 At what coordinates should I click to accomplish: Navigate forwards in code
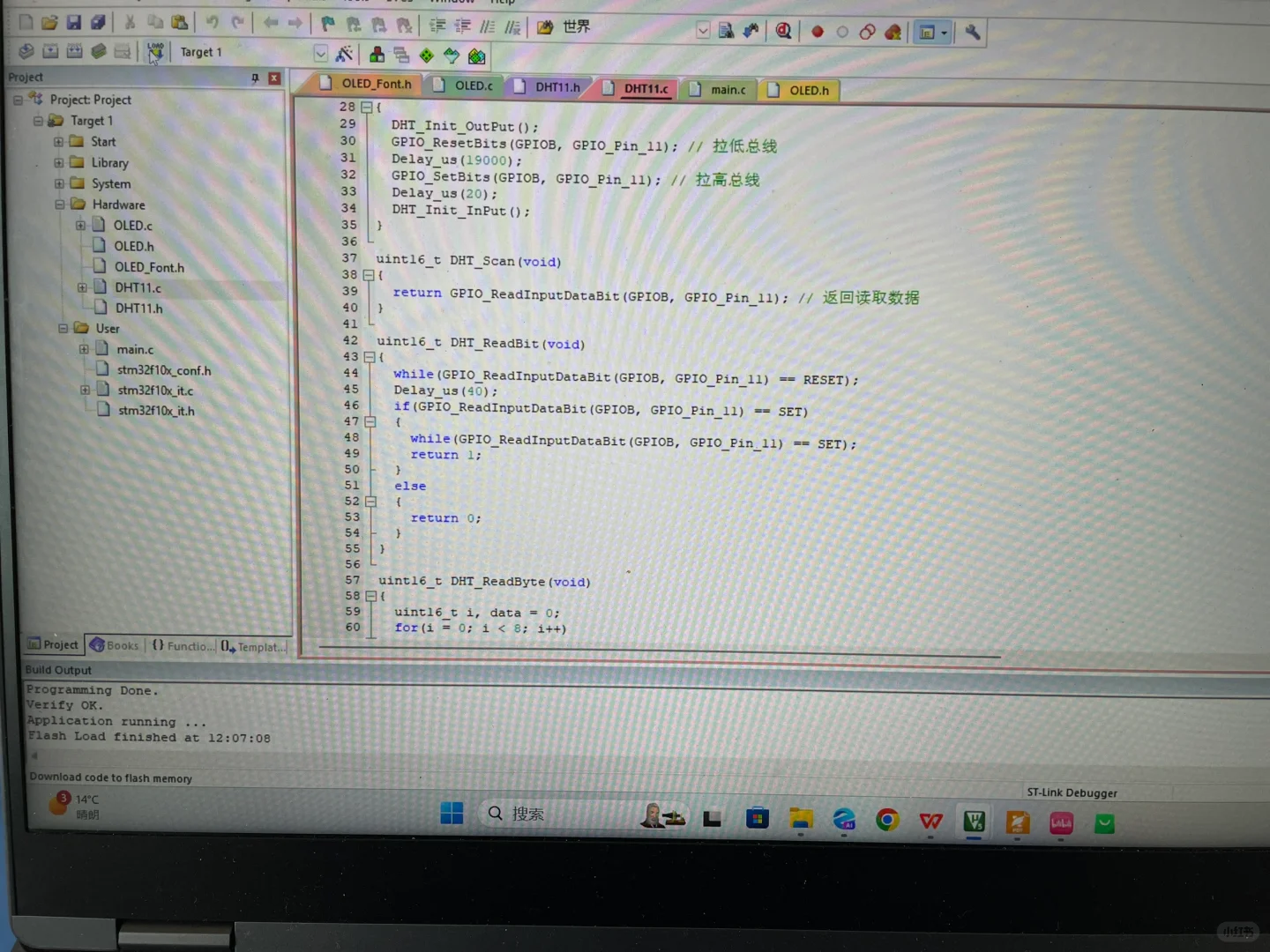295,22
